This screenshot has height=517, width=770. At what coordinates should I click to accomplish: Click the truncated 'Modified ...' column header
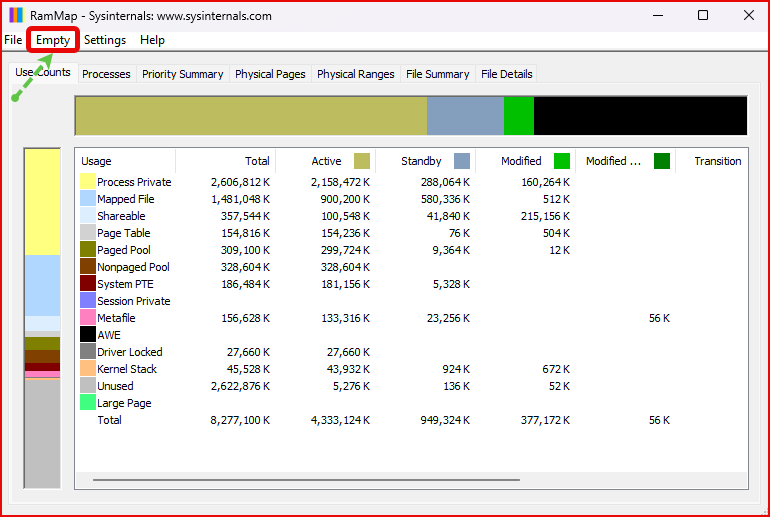click(x=626, y=161)
